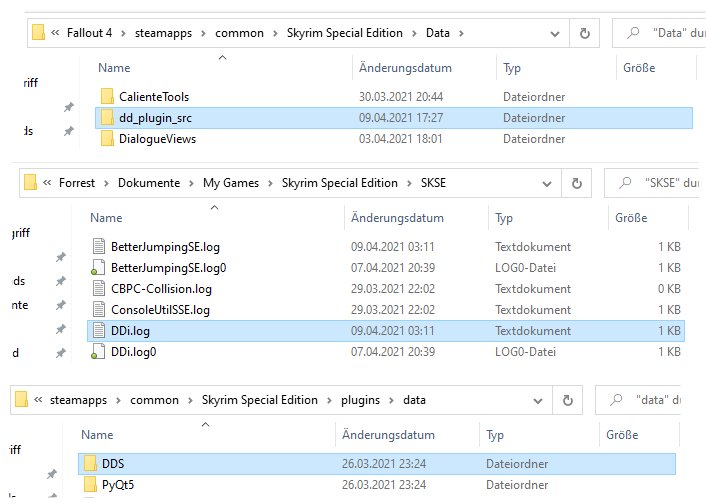
Task: Click LOG0-Datei type of DDi.log0
Action: 525,352
